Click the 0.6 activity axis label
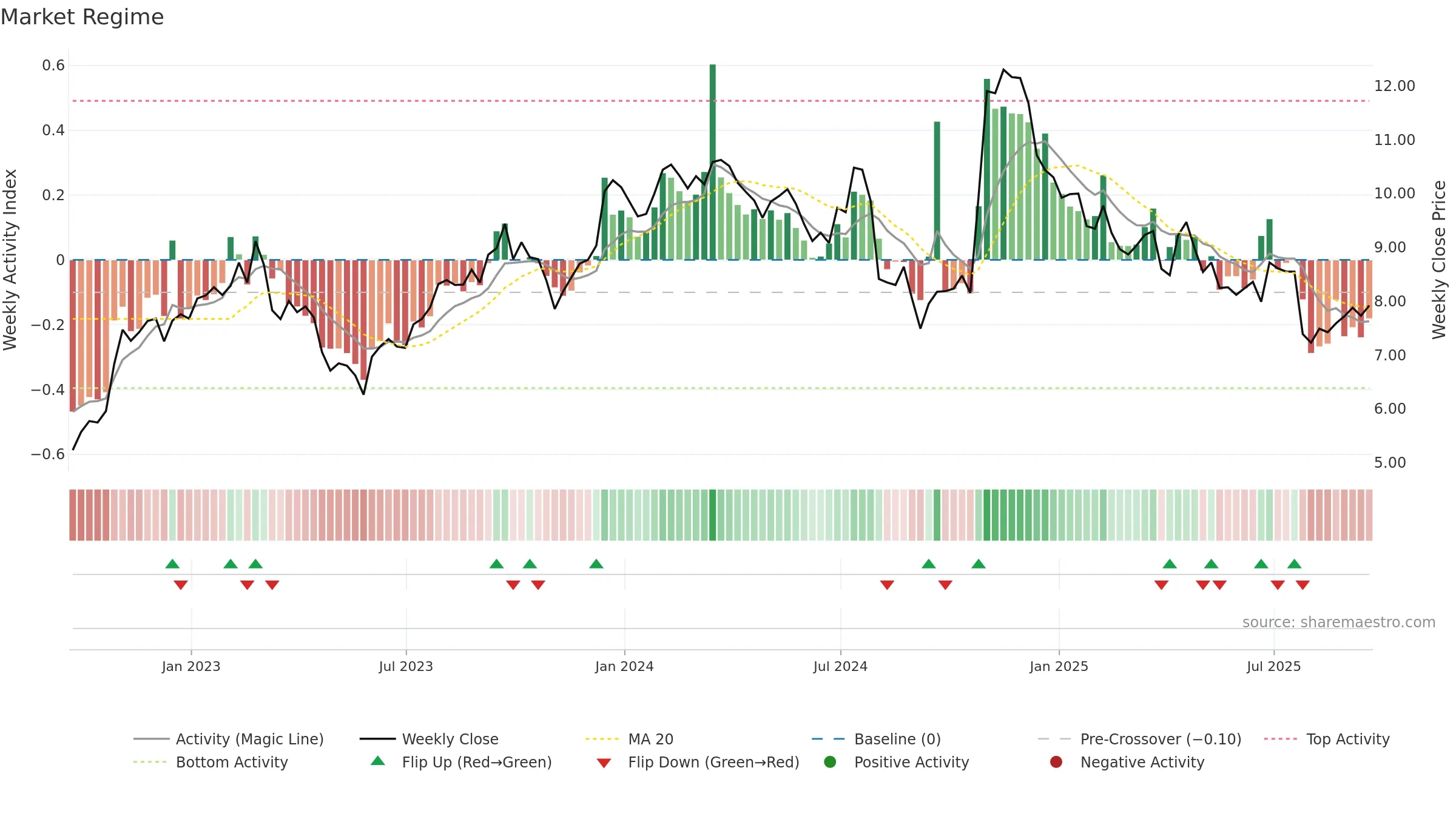Viewport: 1456px width, 819px height. (53, 66)
